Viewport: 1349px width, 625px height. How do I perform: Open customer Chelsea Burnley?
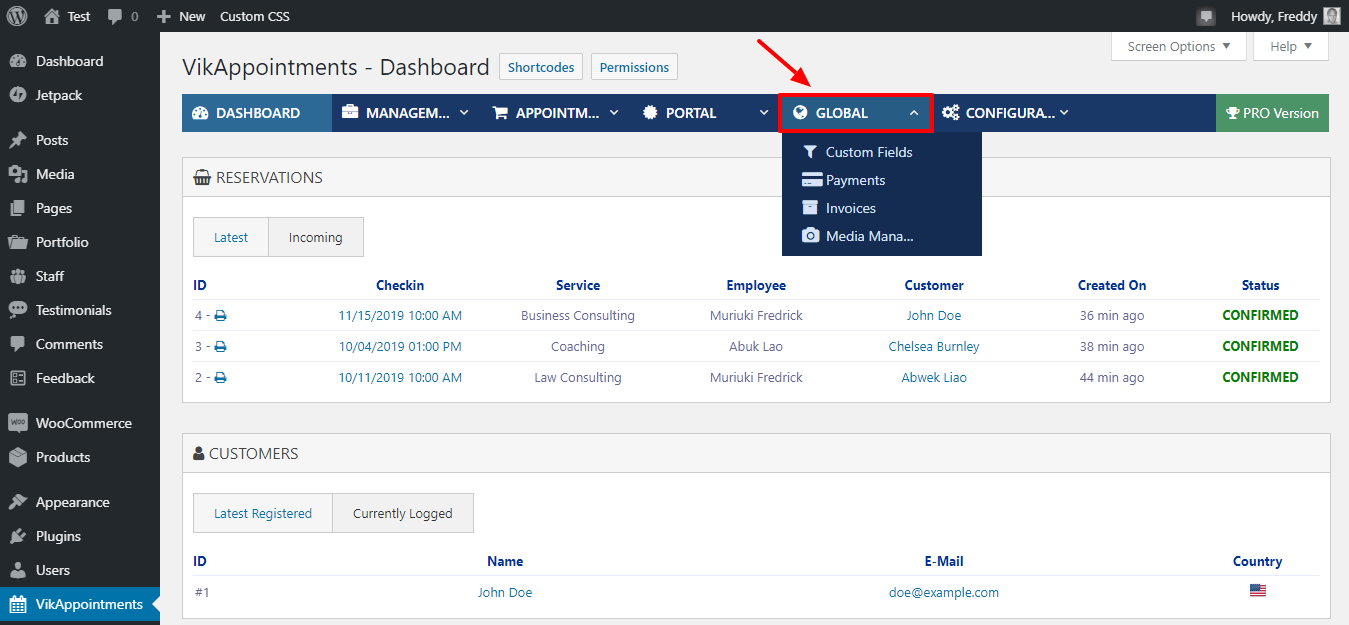coord(934,347)
